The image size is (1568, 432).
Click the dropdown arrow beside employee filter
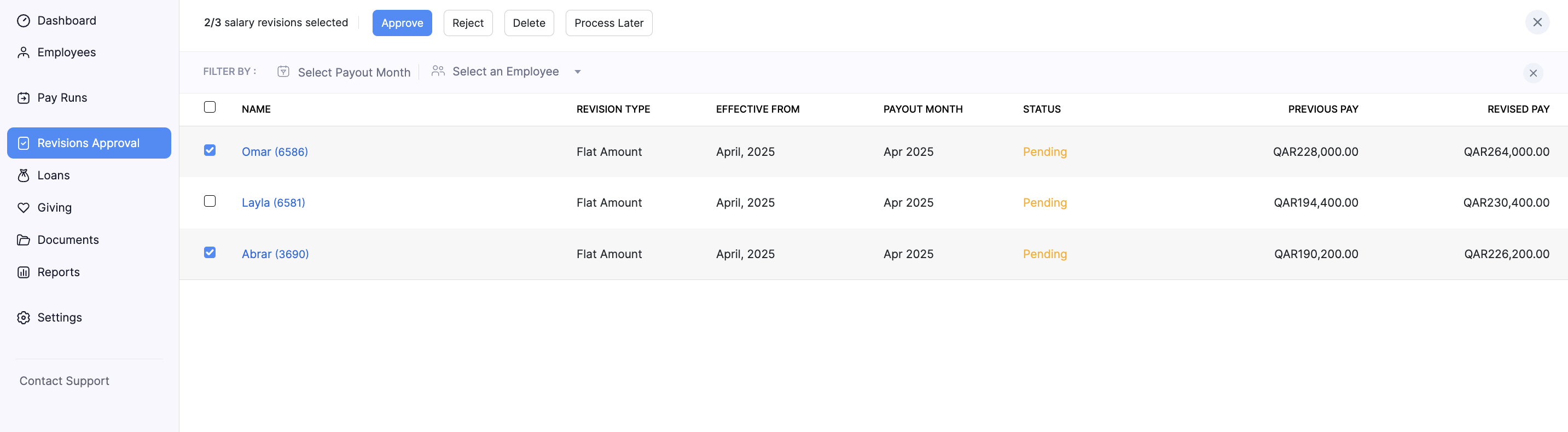[x=577, y=72]
